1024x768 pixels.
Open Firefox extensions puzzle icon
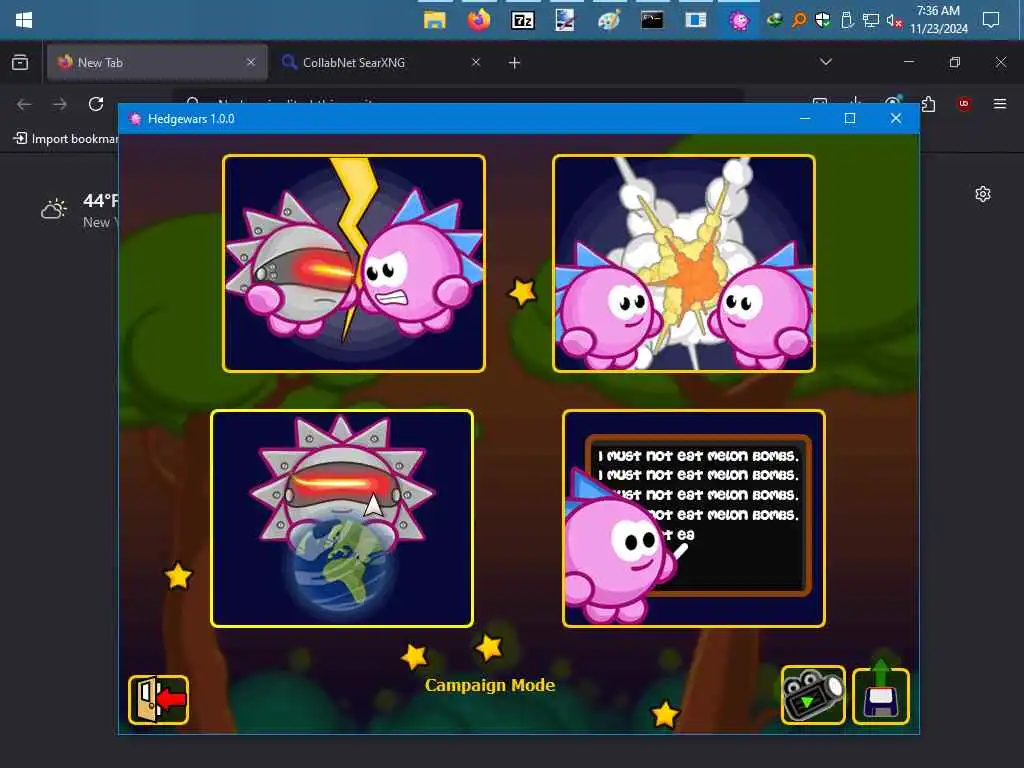[929, 104]
